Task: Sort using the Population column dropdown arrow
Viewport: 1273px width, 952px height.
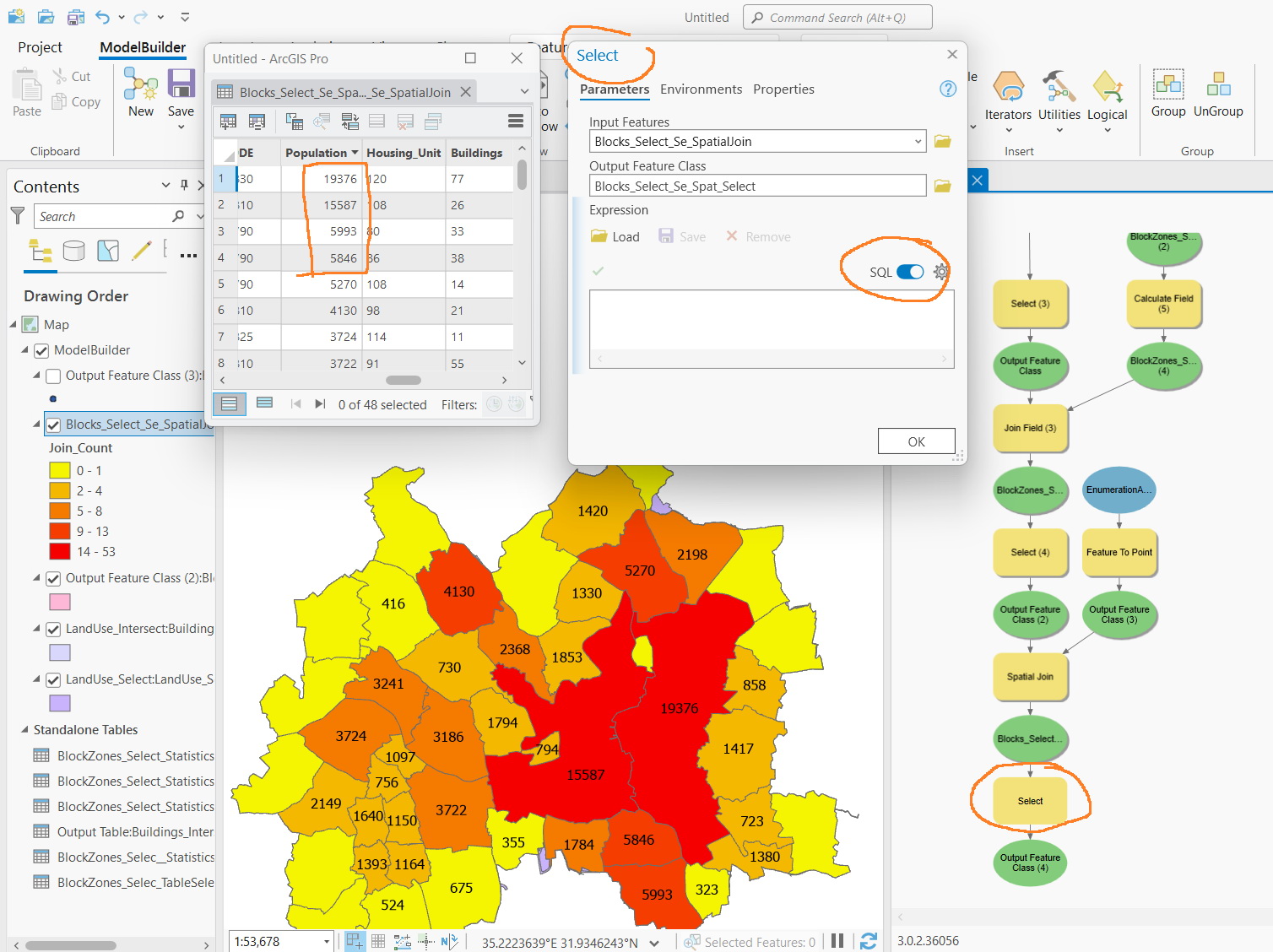Action: pyautogui.click(x=355, y=152)
